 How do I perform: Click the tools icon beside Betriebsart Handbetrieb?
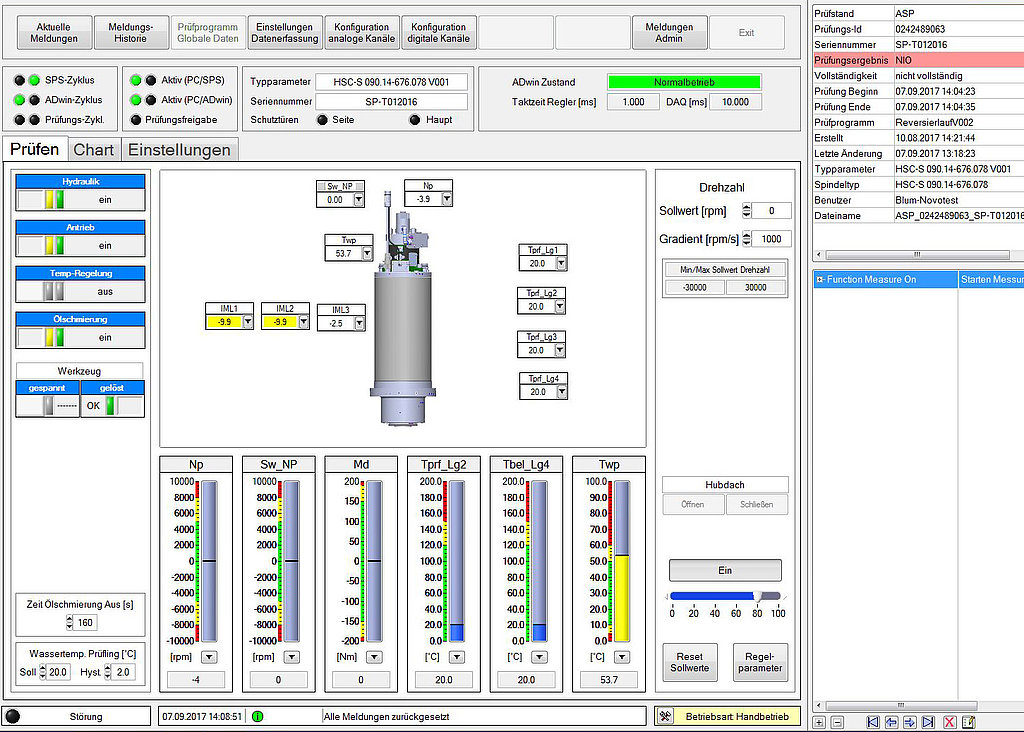[665, 716]
